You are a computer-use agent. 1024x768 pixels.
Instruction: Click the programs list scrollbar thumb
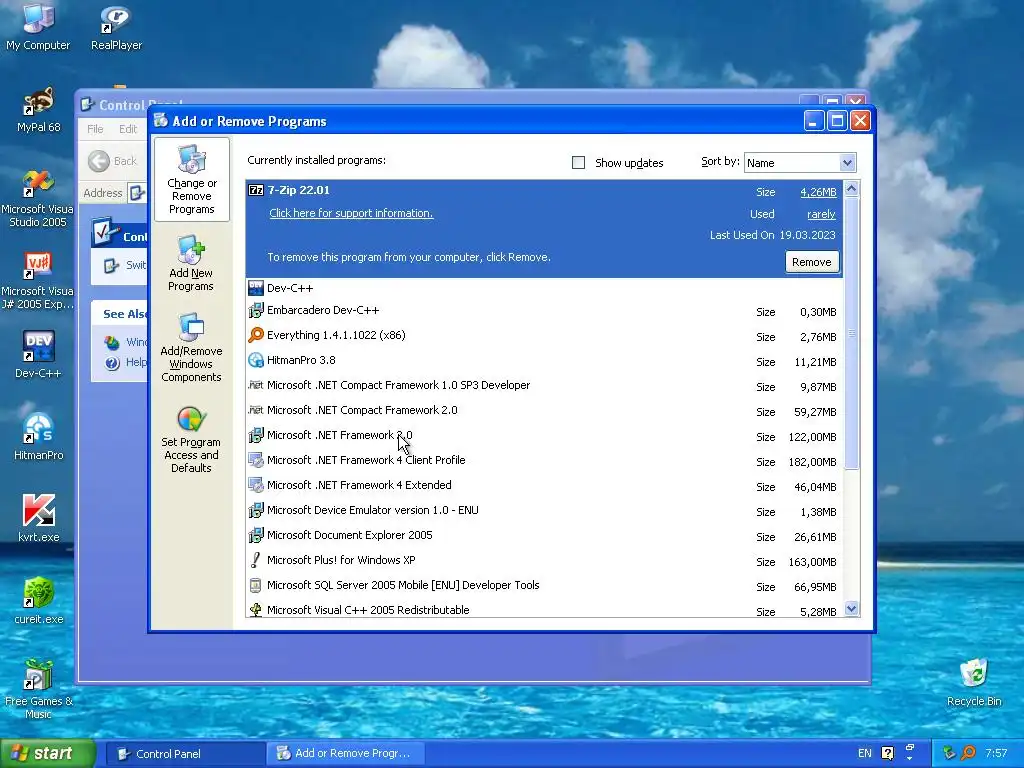pyautogui.click(x=851, y=333)
